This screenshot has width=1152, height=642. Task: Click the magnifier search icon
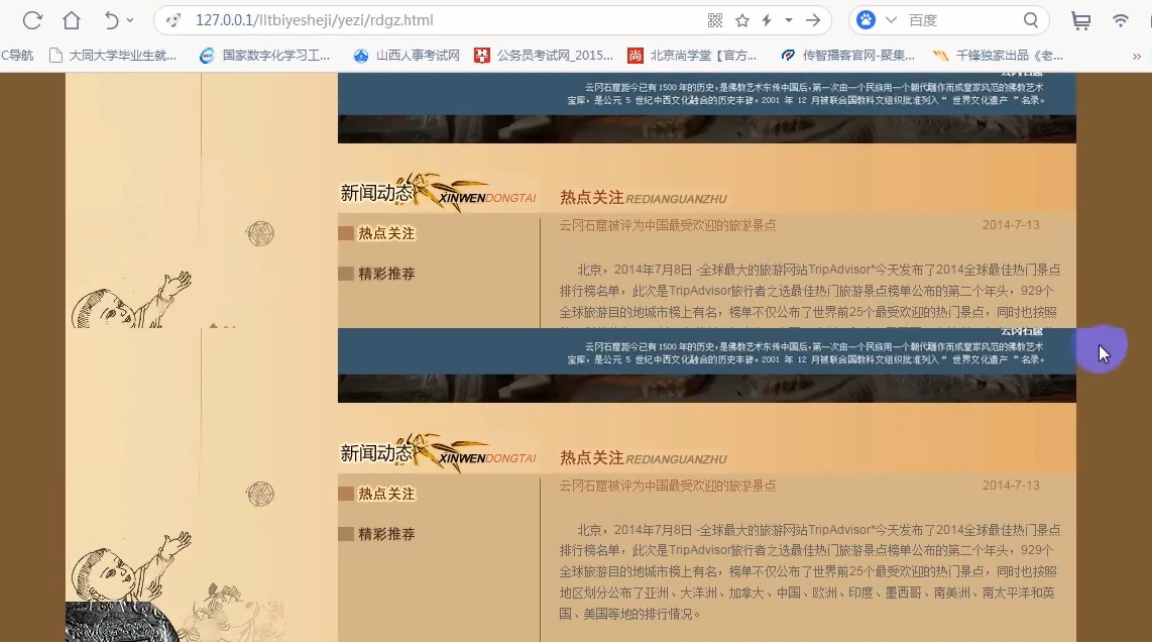tap(1031, 21)
